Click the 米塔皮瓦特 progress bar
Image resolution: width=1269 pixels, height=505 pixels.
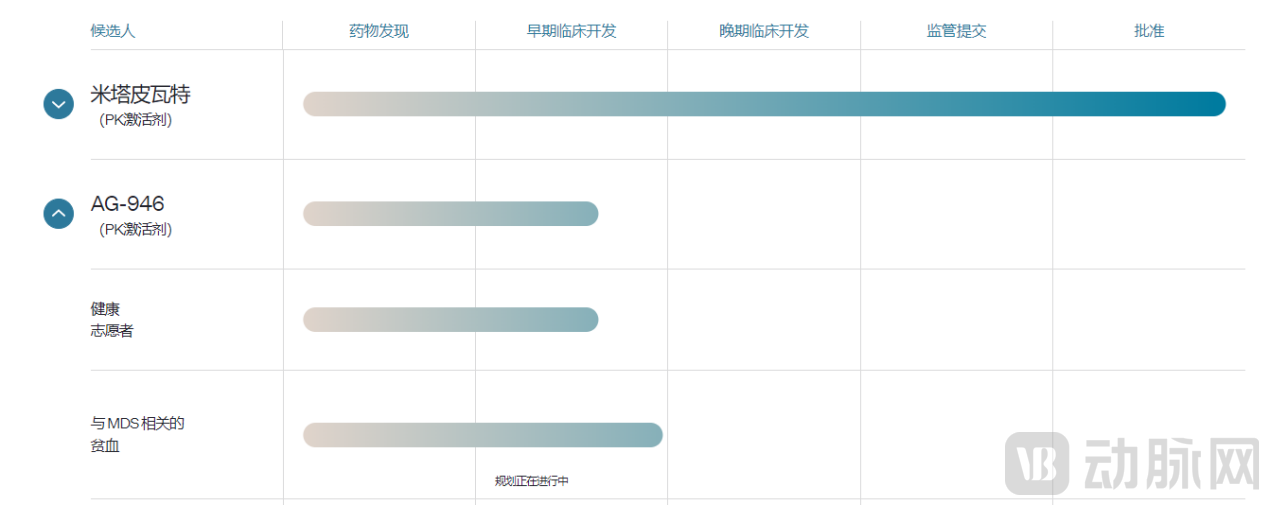coord(764,104)
